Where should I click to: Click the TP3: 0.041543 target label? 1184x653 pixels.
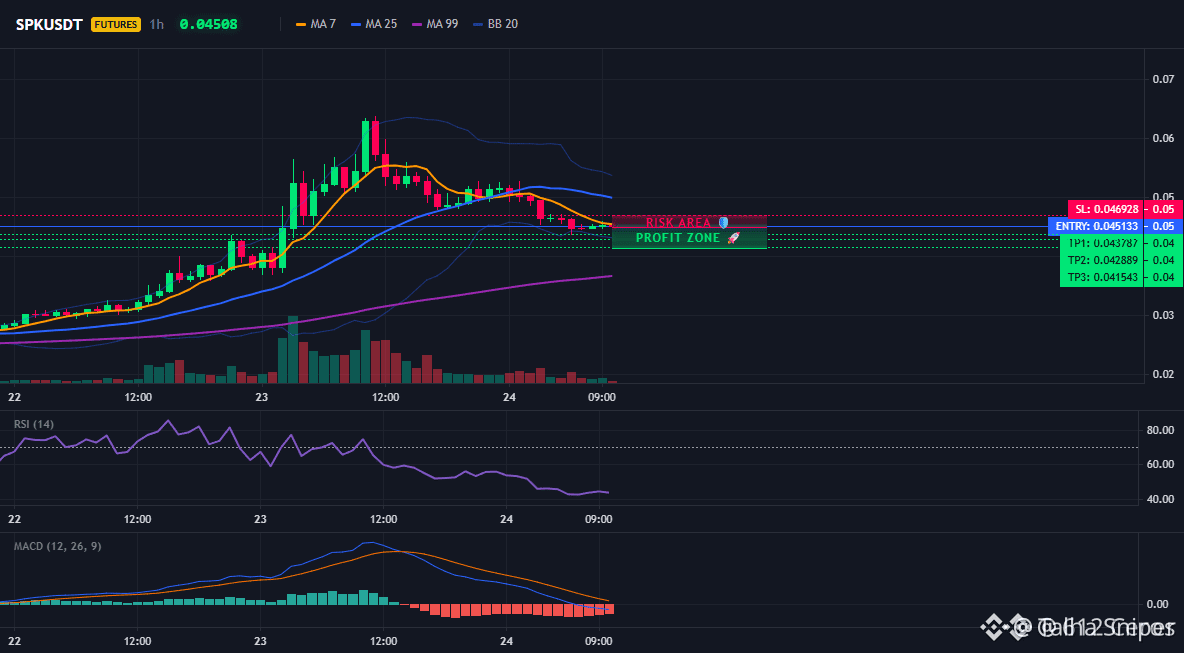click(x=1102, y=278)
